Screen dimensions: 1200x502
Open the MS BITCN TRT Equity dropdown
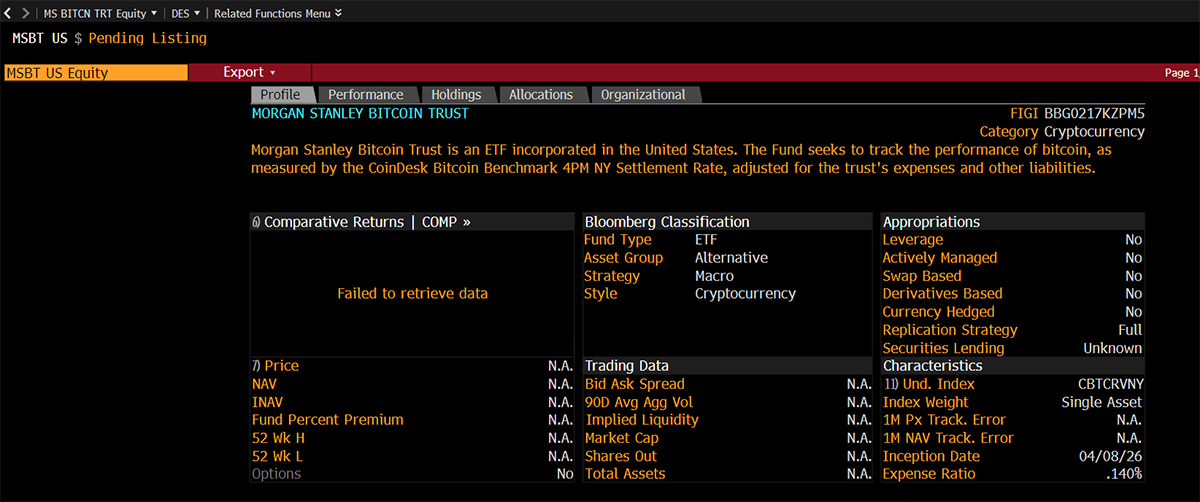(x=100, y=13)
